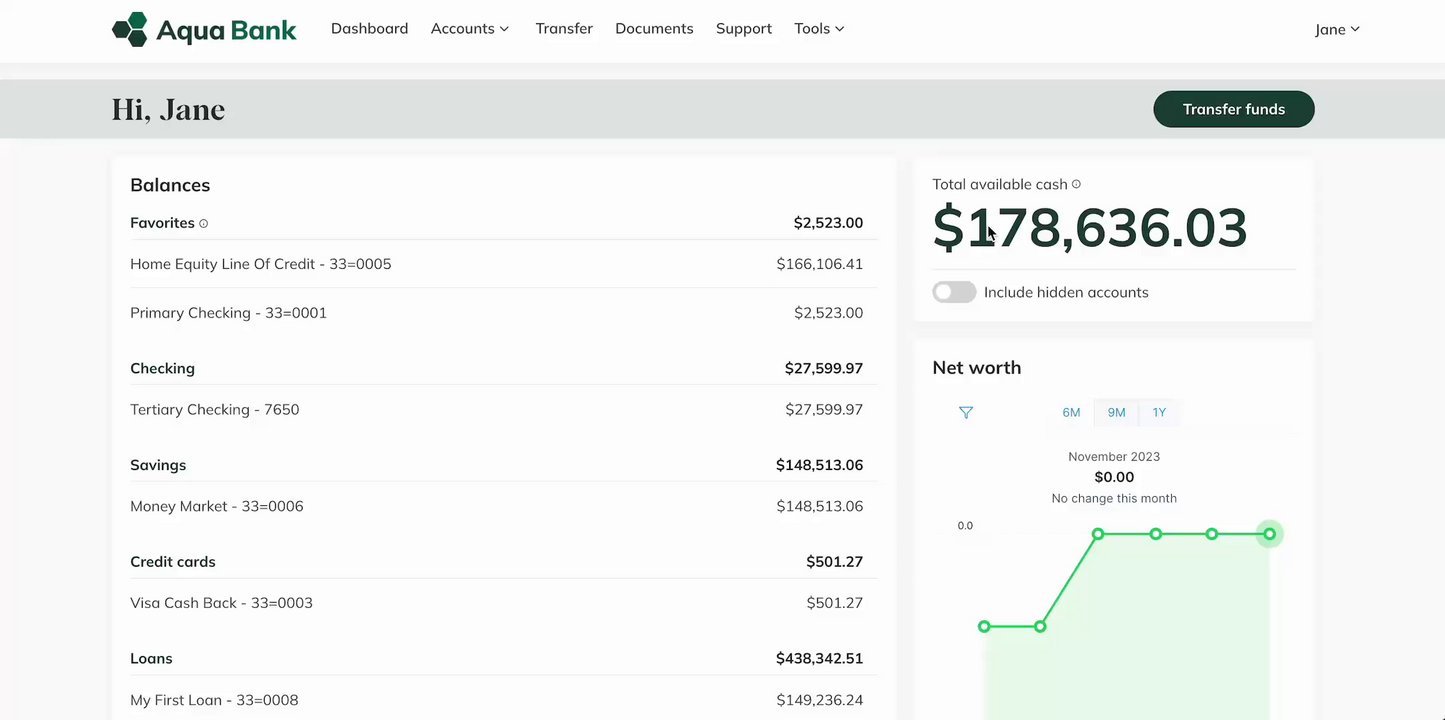Expand the Accounts dropdown menu
This screenshot has width=1445, height=720.
click(470, 29)
